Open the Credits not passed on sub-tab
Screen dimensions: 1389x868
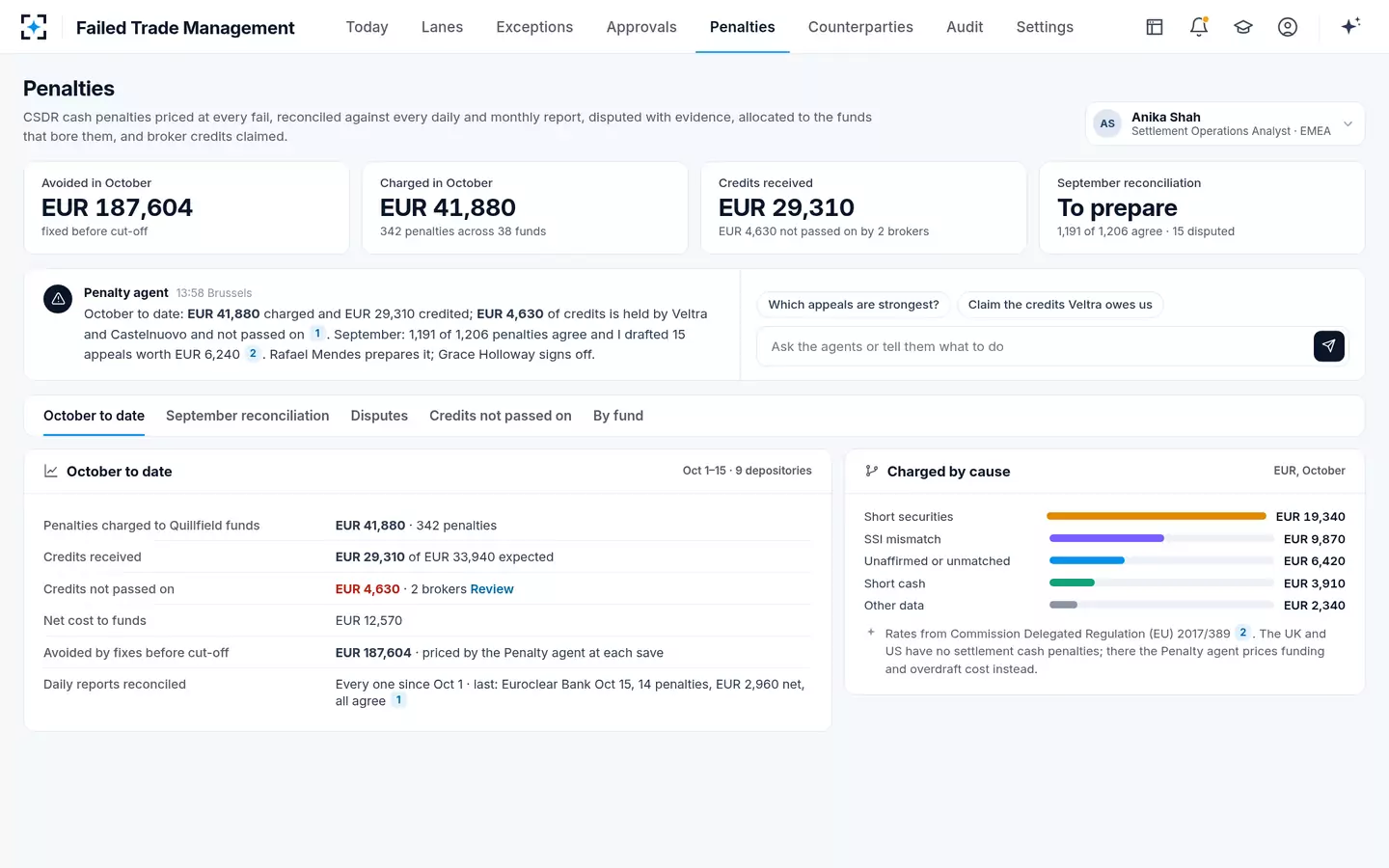click(x=501, y=416)
